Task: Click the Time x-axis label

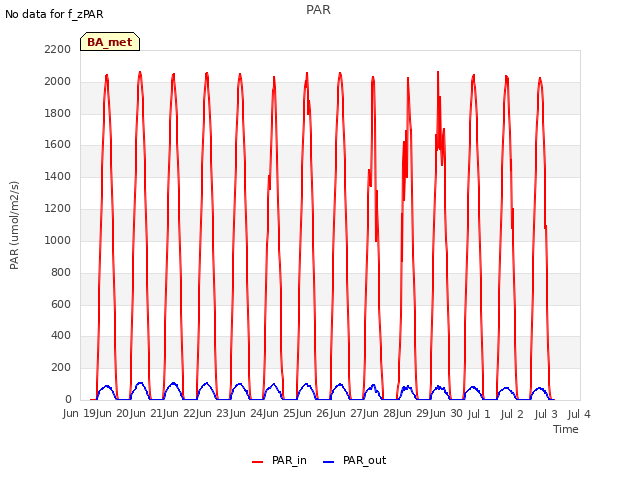Action: [x=566, y=429]
